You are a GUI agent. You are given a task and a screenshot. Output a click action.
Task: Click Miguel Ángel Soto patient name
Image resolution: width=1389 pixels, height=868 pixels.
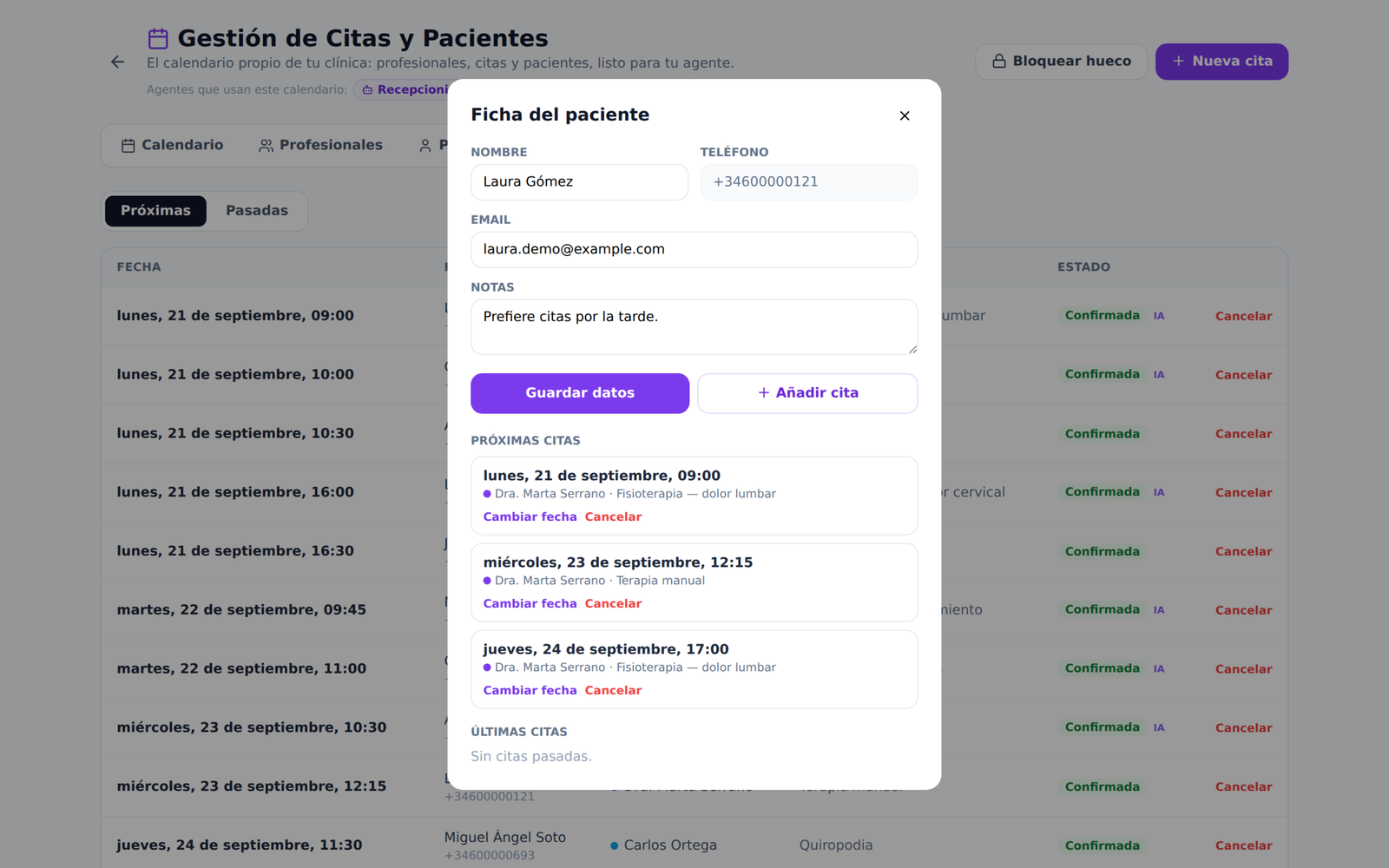click(505, 838)
